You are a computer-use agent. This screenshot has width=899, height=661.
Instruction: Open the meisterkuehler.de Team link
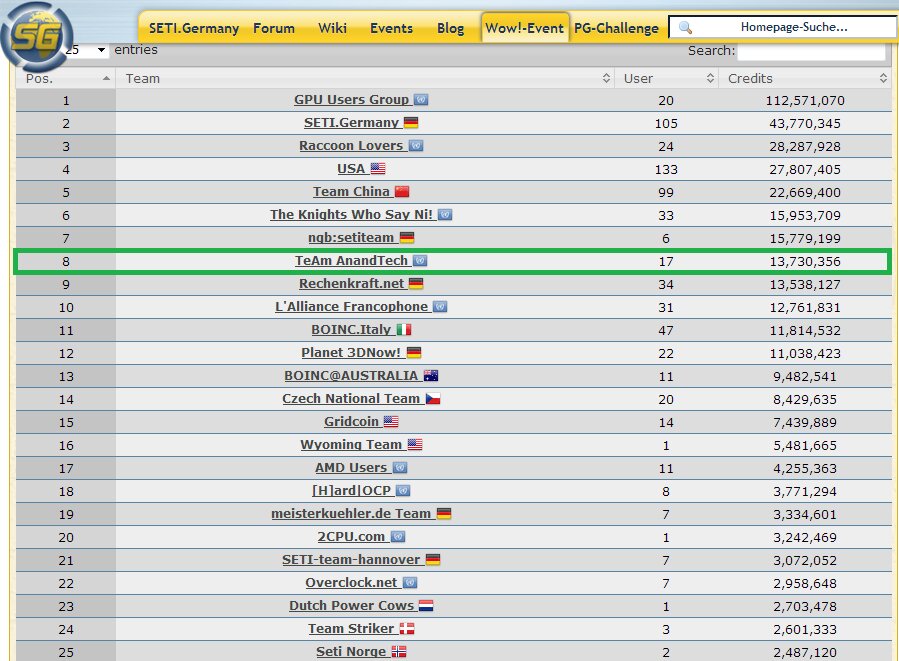tap(351, 514)
